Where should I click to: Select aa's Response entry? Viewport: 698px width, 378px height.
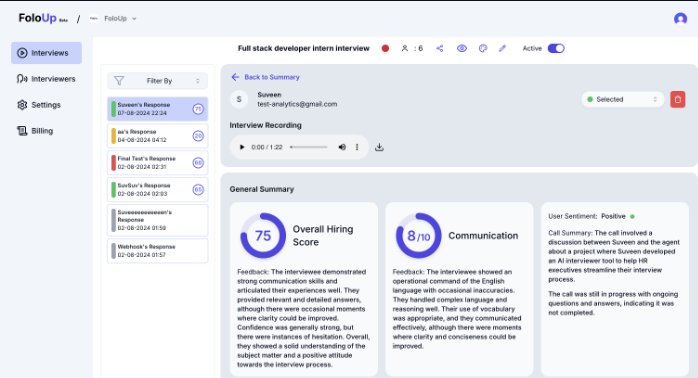[x=158, y=136]
